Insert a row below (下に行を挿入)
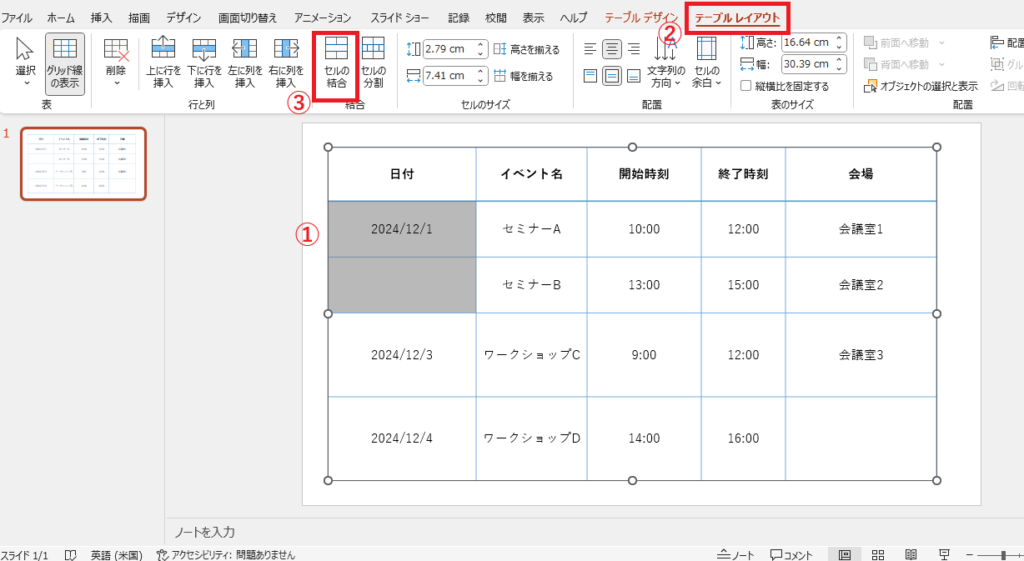Screen dimensions: 1024x561 pyautogui.click(x=204, y=63)
